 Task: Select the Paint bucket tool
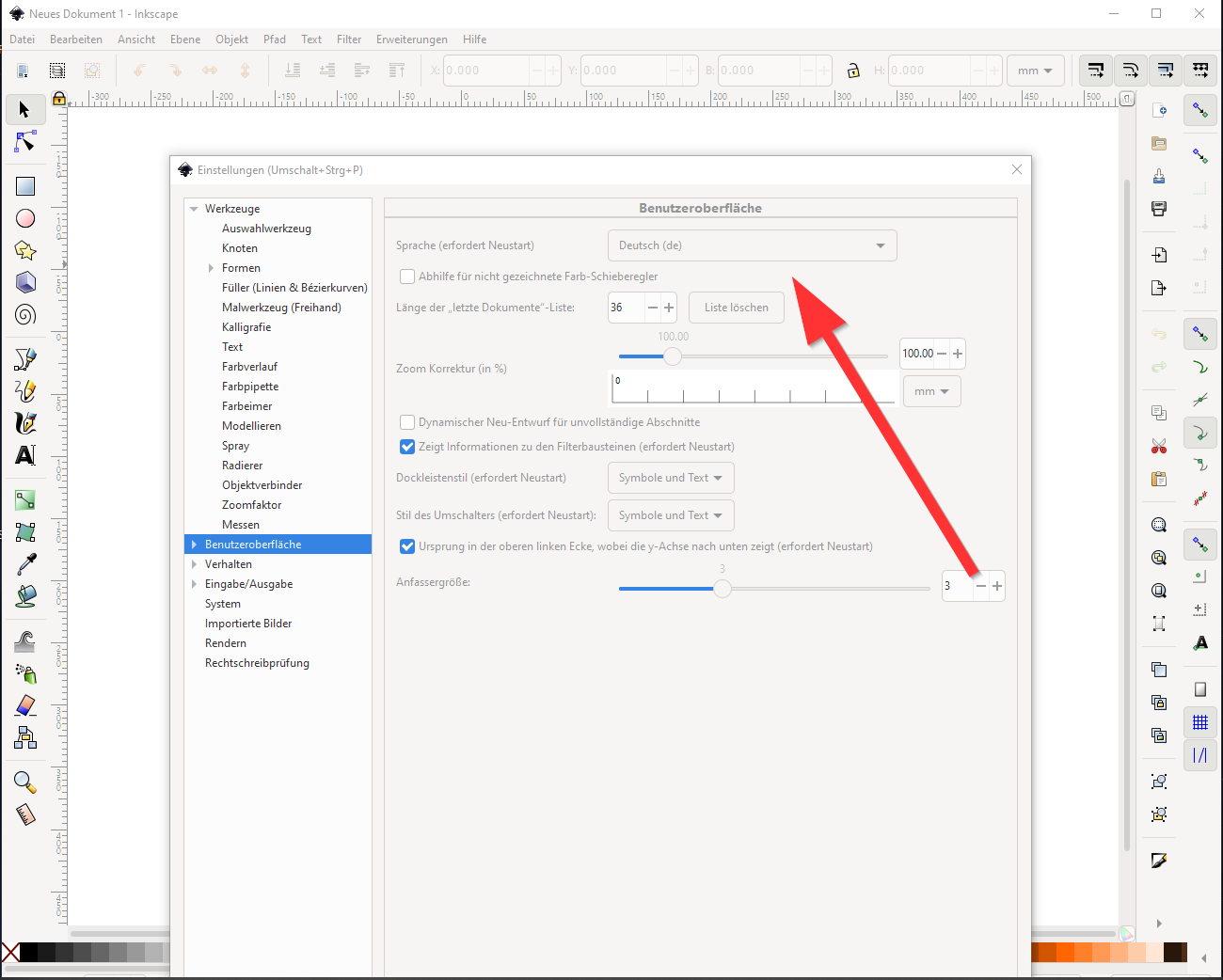point(24,595)
